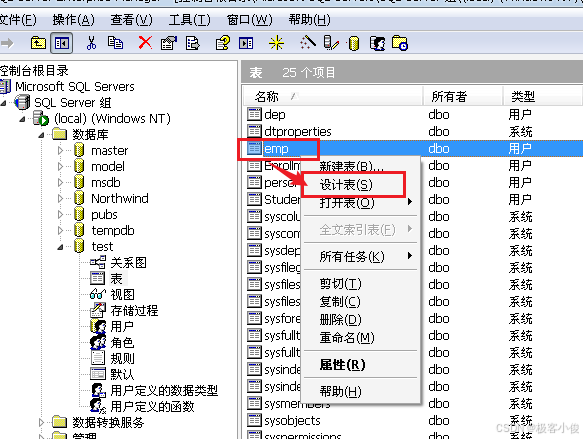Collapse the 数据库 folder node
The image size is (583, 439).
(41, 135)
